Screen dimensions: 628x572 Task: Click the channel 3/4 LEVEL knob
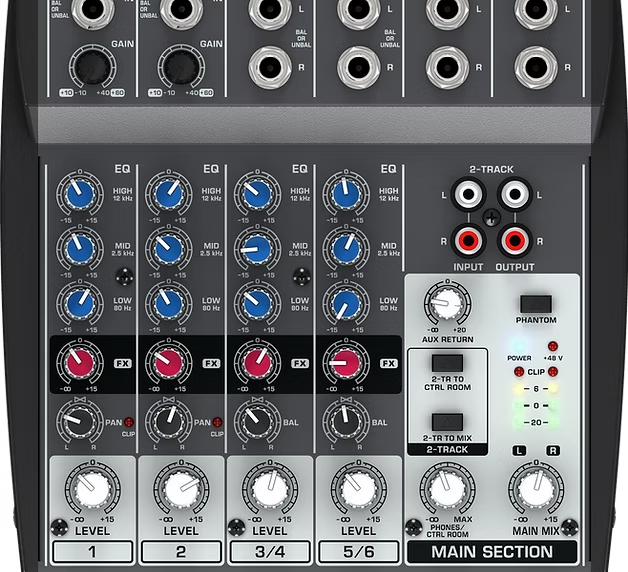point(270,489)
